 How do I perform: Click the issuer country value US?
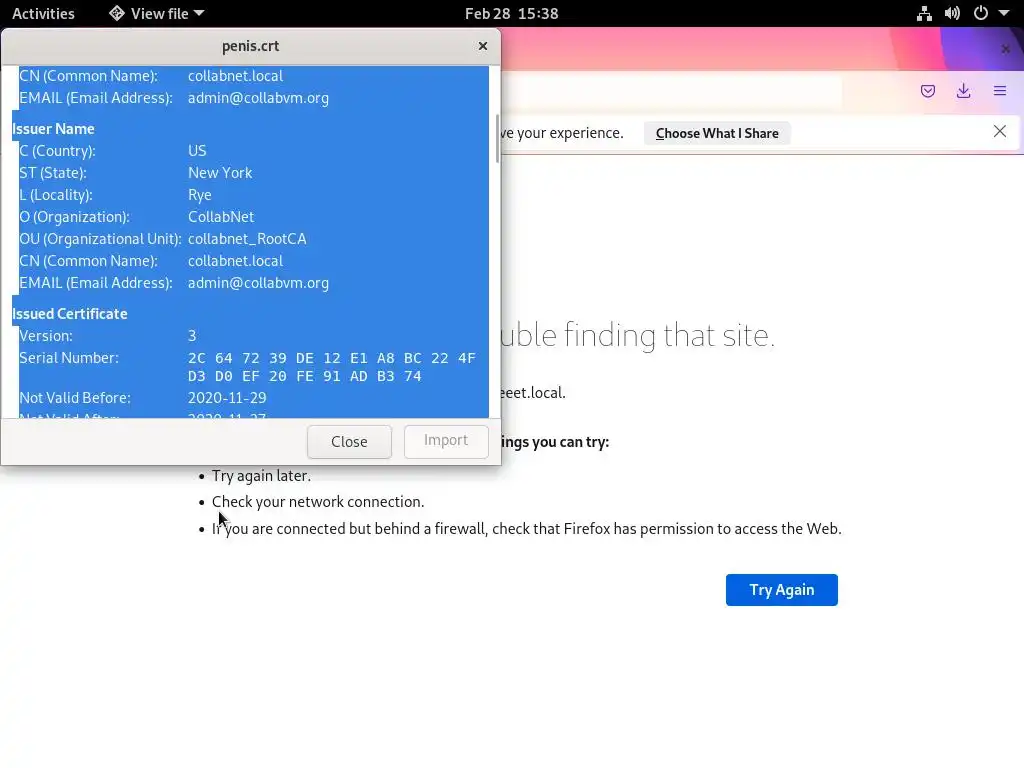coord(197,151)
